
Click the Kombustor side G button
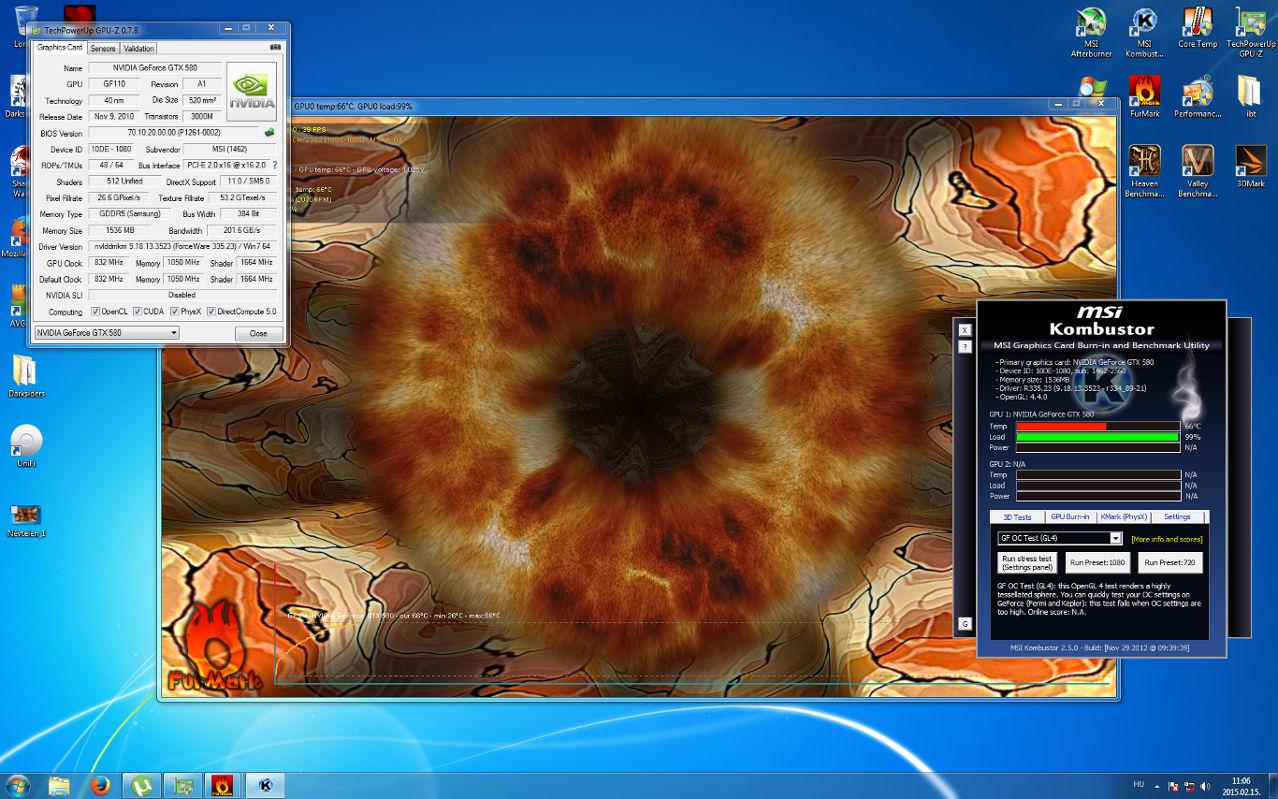pyautogui.click(x=965, y=624)
